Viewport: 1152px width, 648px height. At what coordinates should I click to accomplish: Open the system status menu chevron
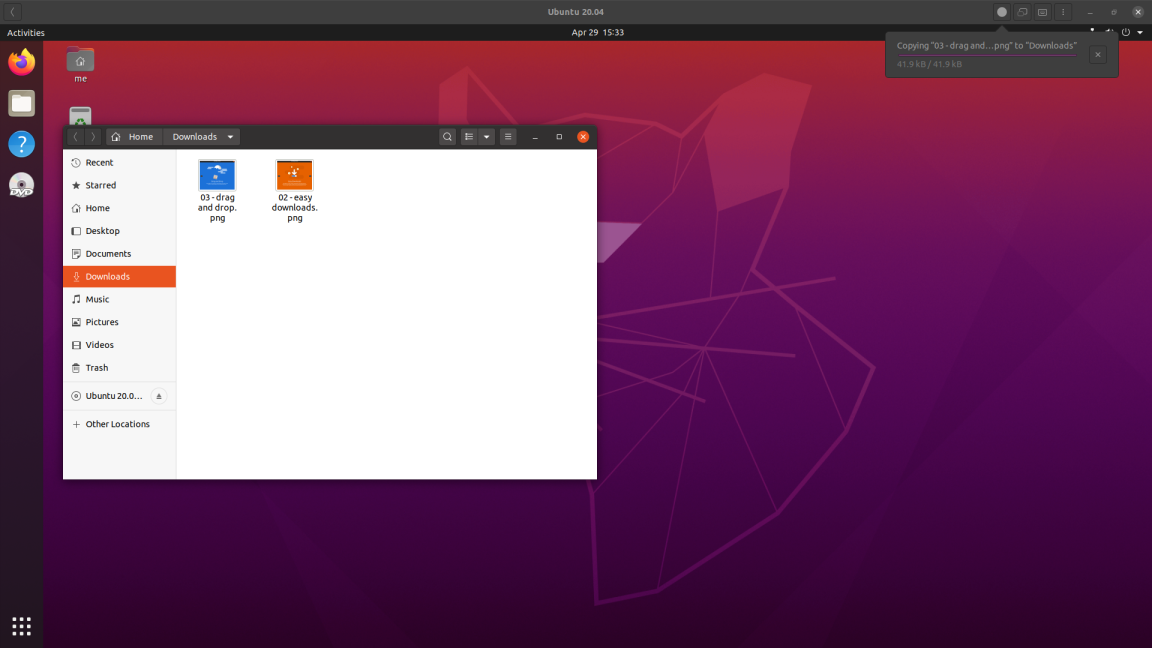pos(1139,31)
